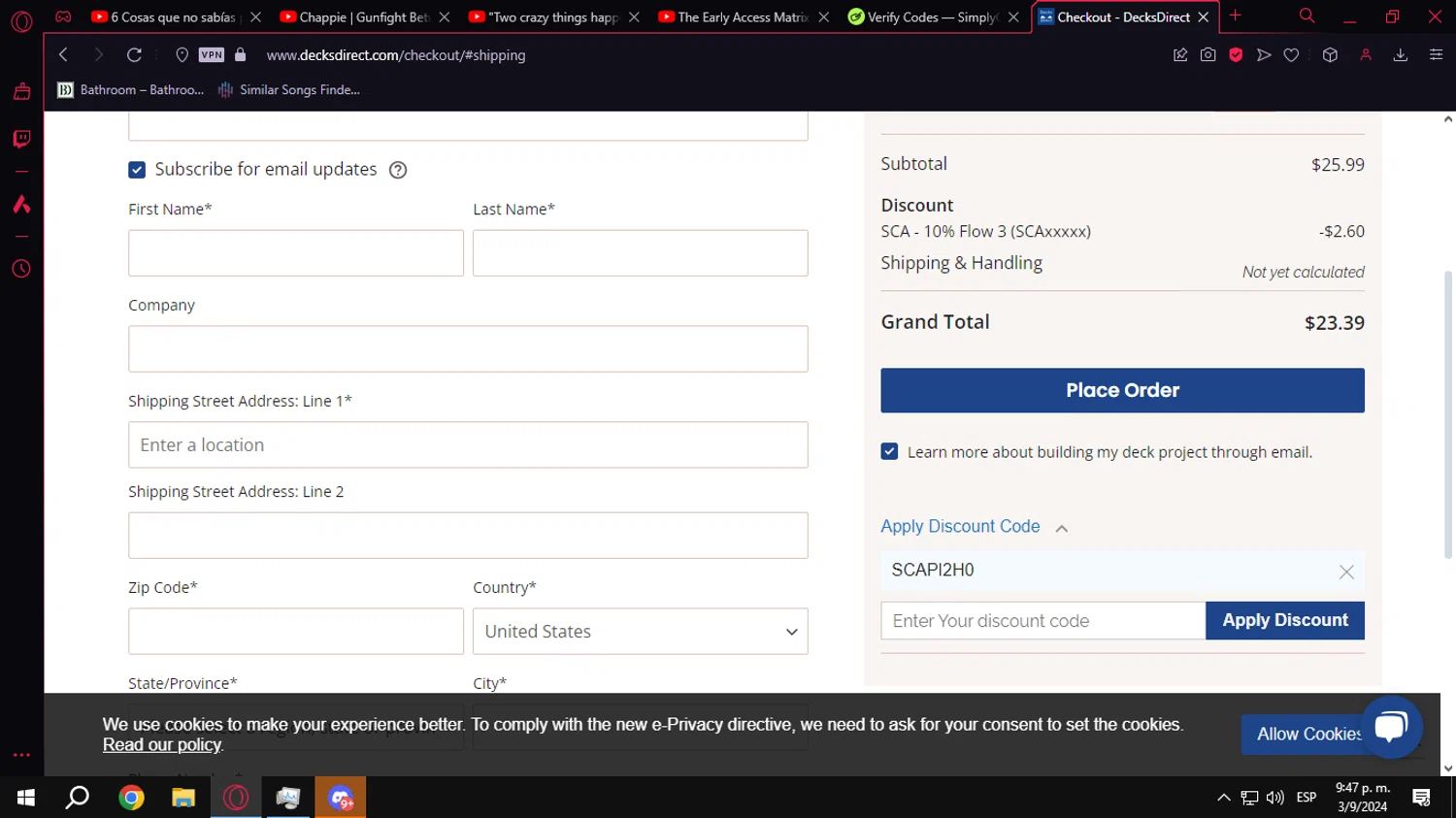Toggle Subscribe for email updates checkbox
This screenshot has width=1456, height=818.
coord(137,170)
